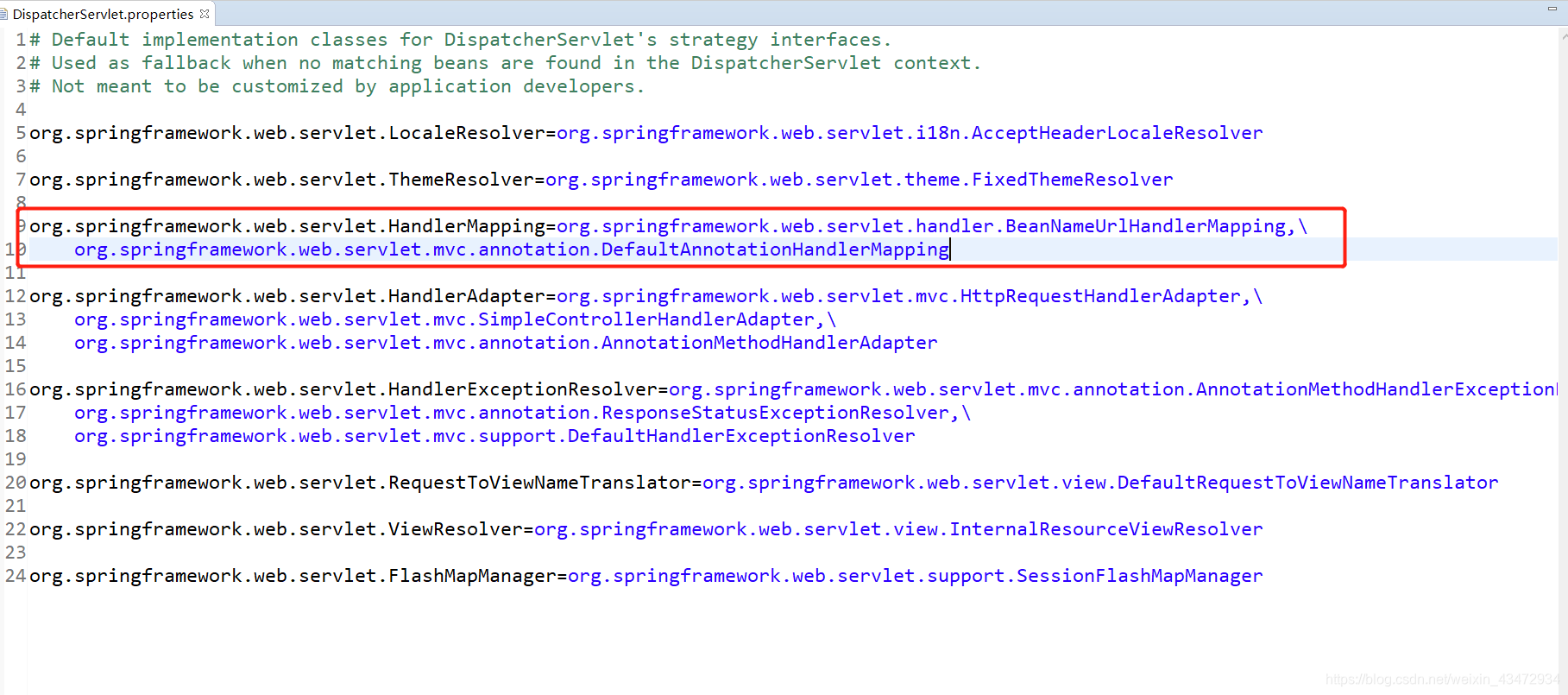Click the InternalResourceViewResolver value
1568x695 pixels.
898,529
